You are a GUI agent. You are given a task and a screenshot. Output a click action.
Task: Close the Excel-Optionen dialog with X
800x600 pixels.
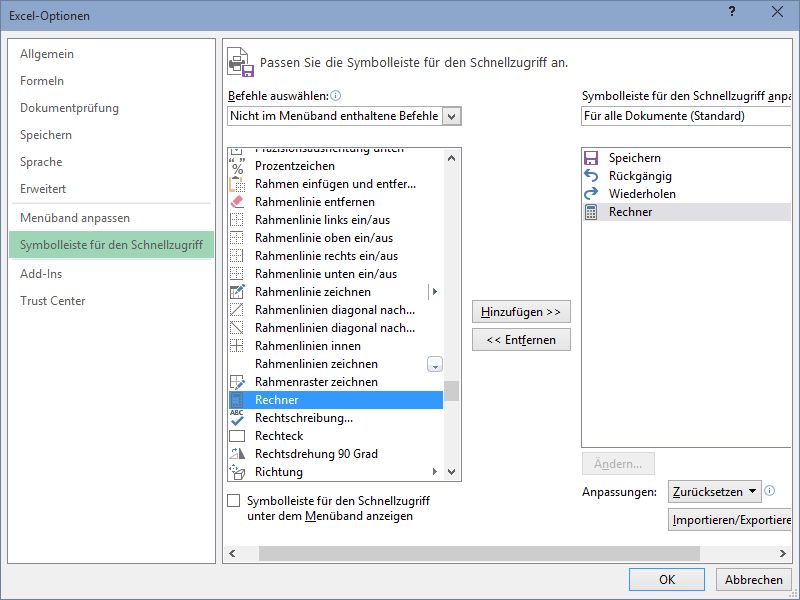[777, 12]
